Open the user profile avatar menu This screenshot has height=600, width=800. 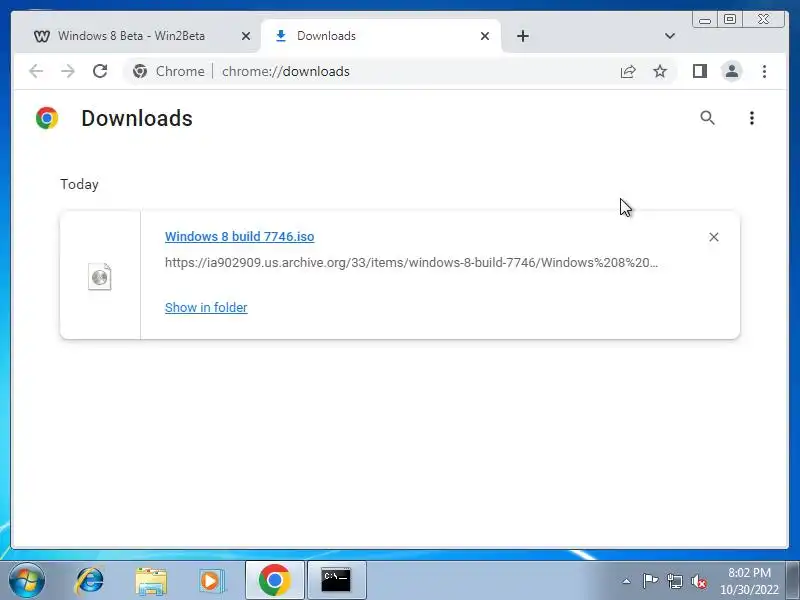point(732,71)
